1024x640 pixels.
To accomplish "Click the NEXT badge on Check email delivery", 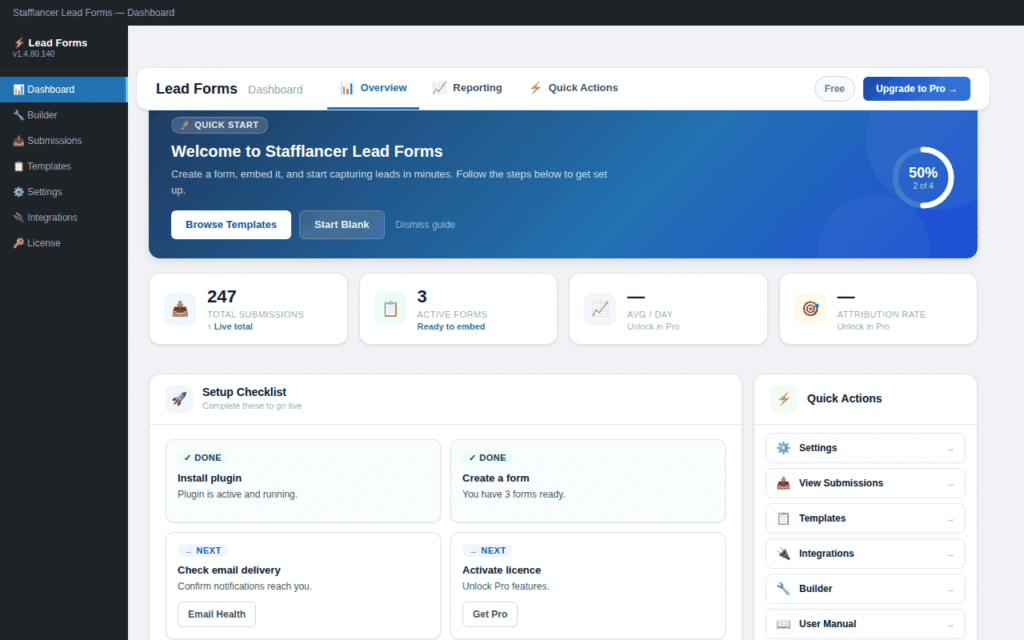I will click(202, 551).
